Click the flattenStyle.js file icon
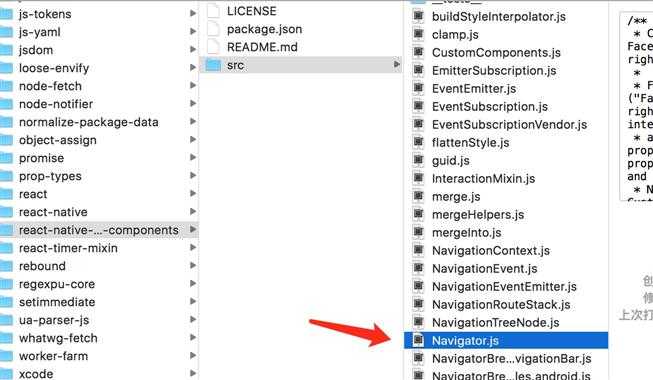 [418, 142]
